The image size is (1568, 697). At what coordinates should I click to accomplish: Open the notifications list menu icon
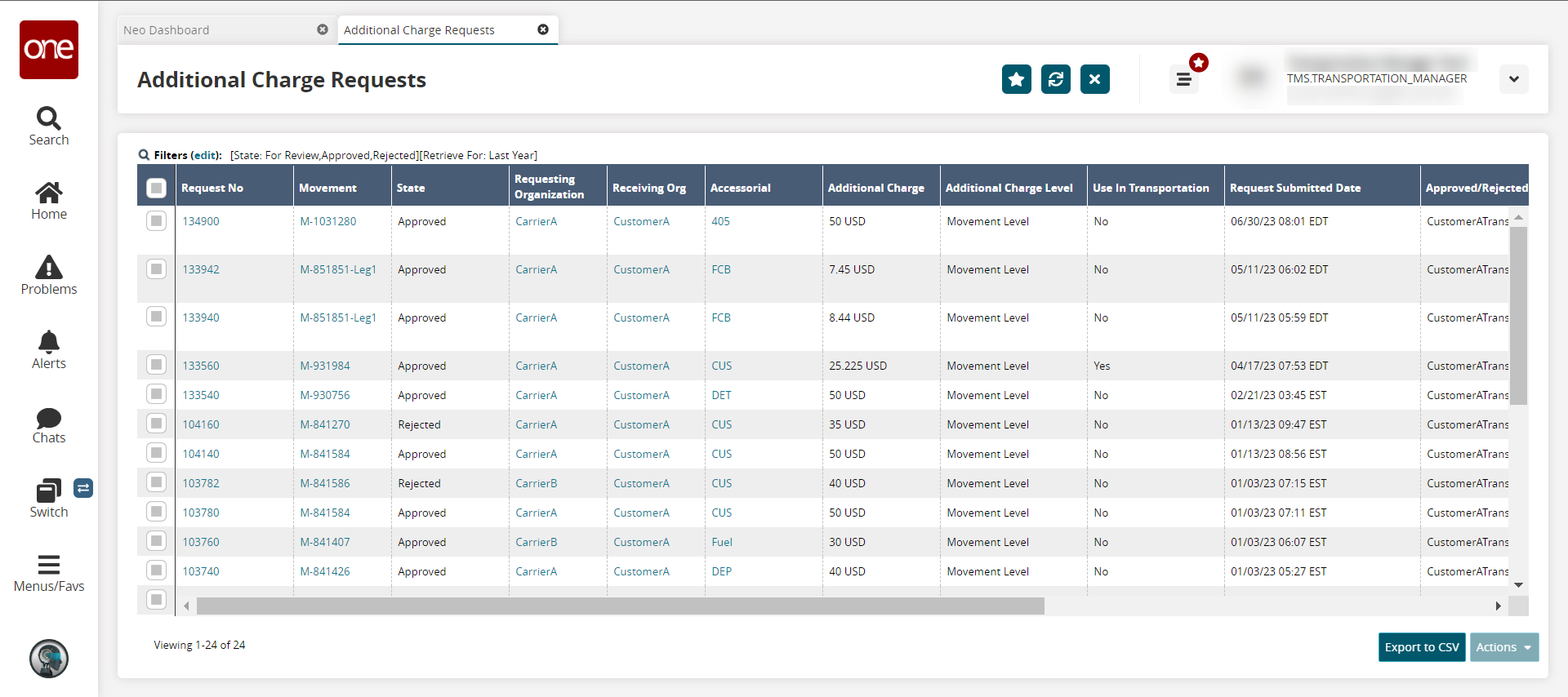point(1183,79)
